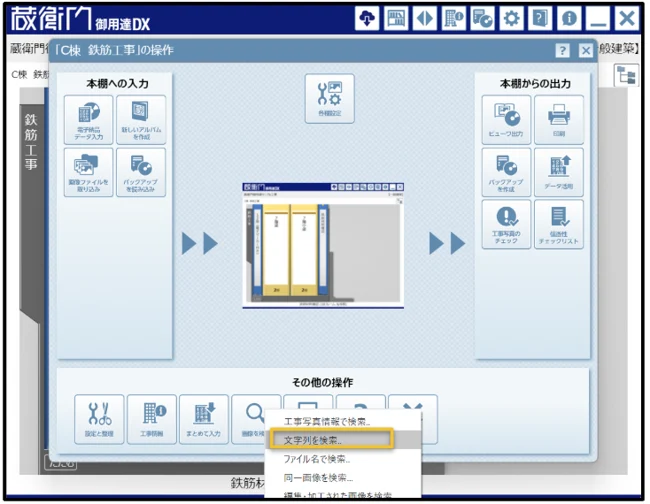Open 電子納品データ入力 icon
This screenshot has width=650, height=504.
tap(88, 120)
